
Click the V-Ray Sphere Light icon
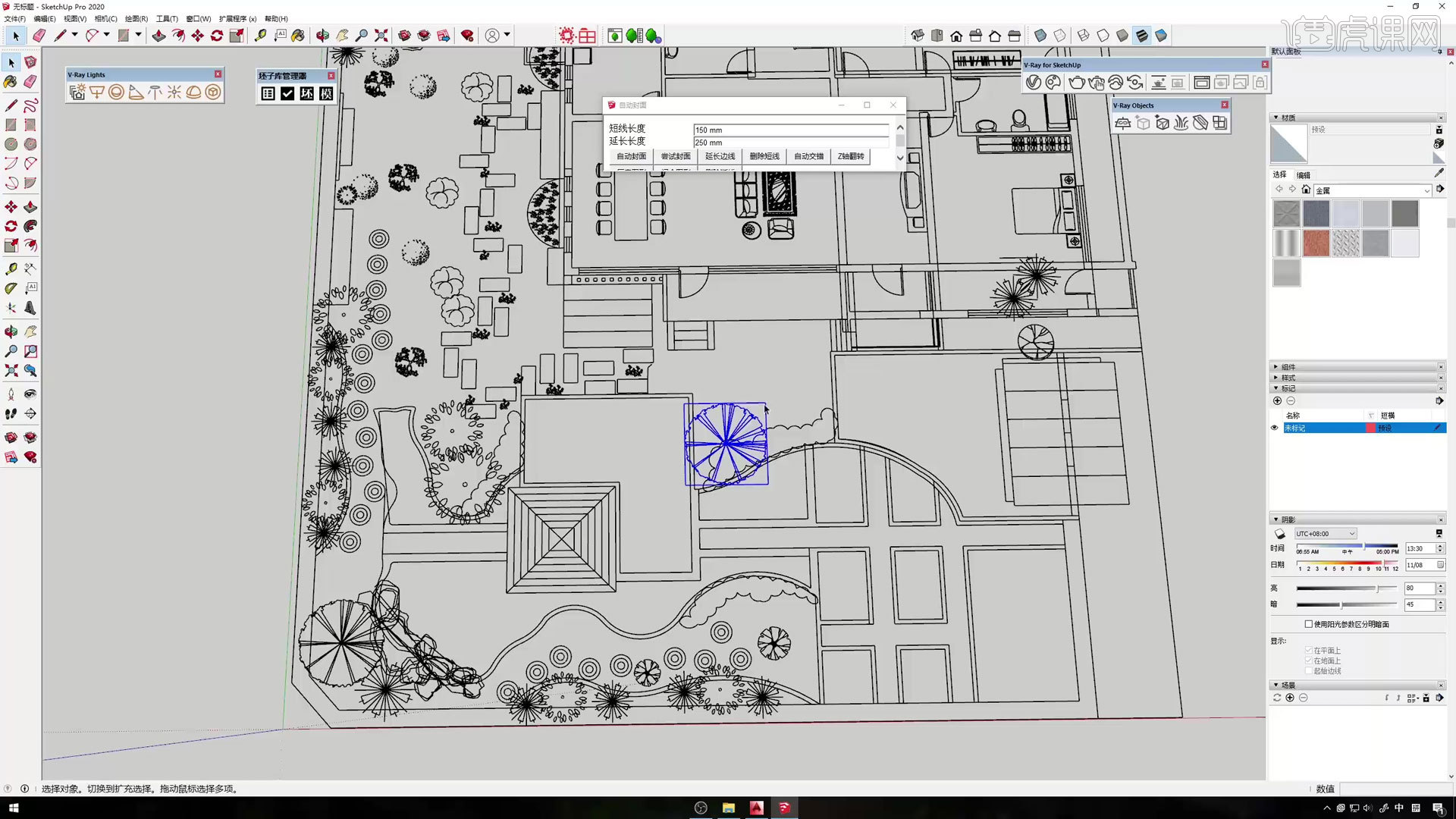point(116,92)
